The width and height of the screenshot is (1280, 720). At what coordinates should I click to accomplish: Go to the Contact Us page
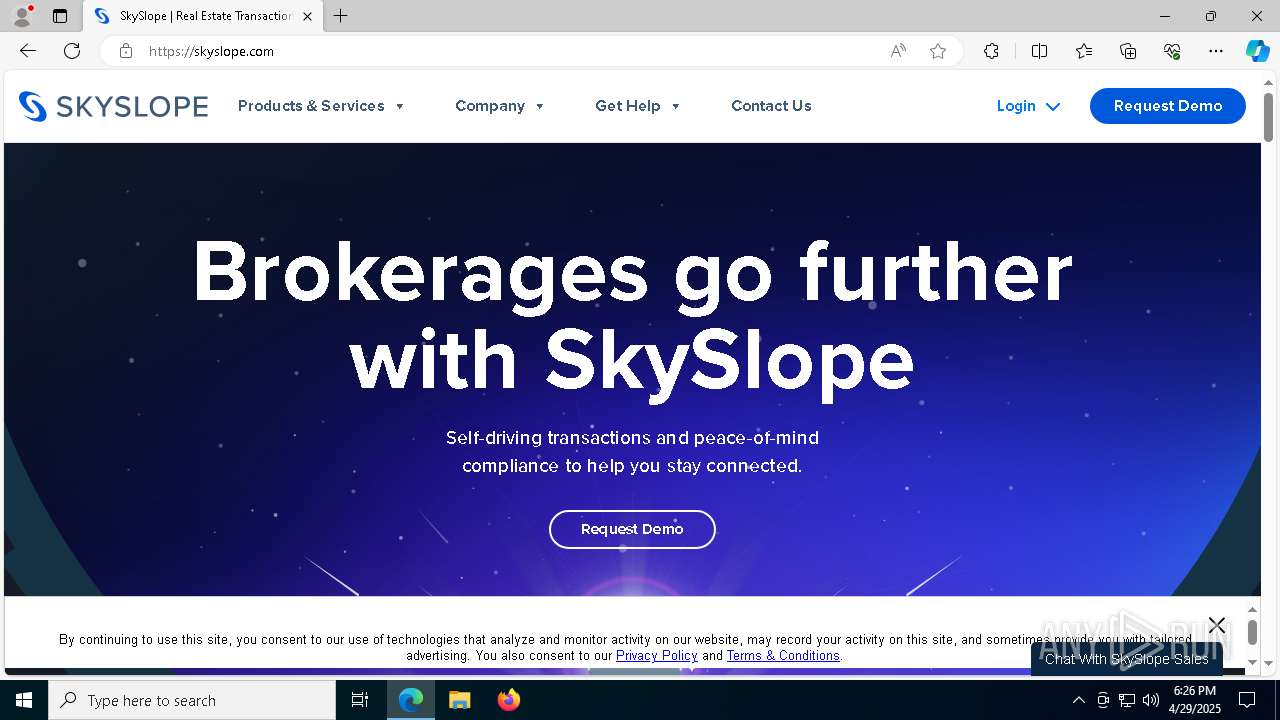(771, 106)
